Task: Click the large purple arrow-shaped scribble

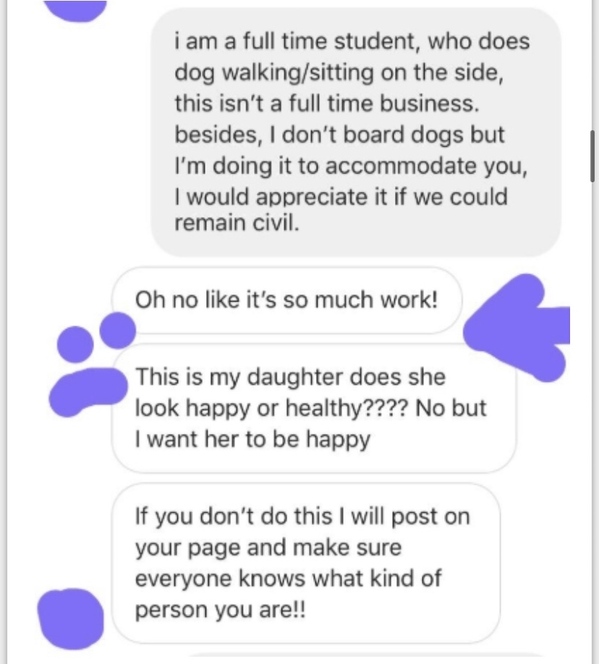Action: click(517, 327)
